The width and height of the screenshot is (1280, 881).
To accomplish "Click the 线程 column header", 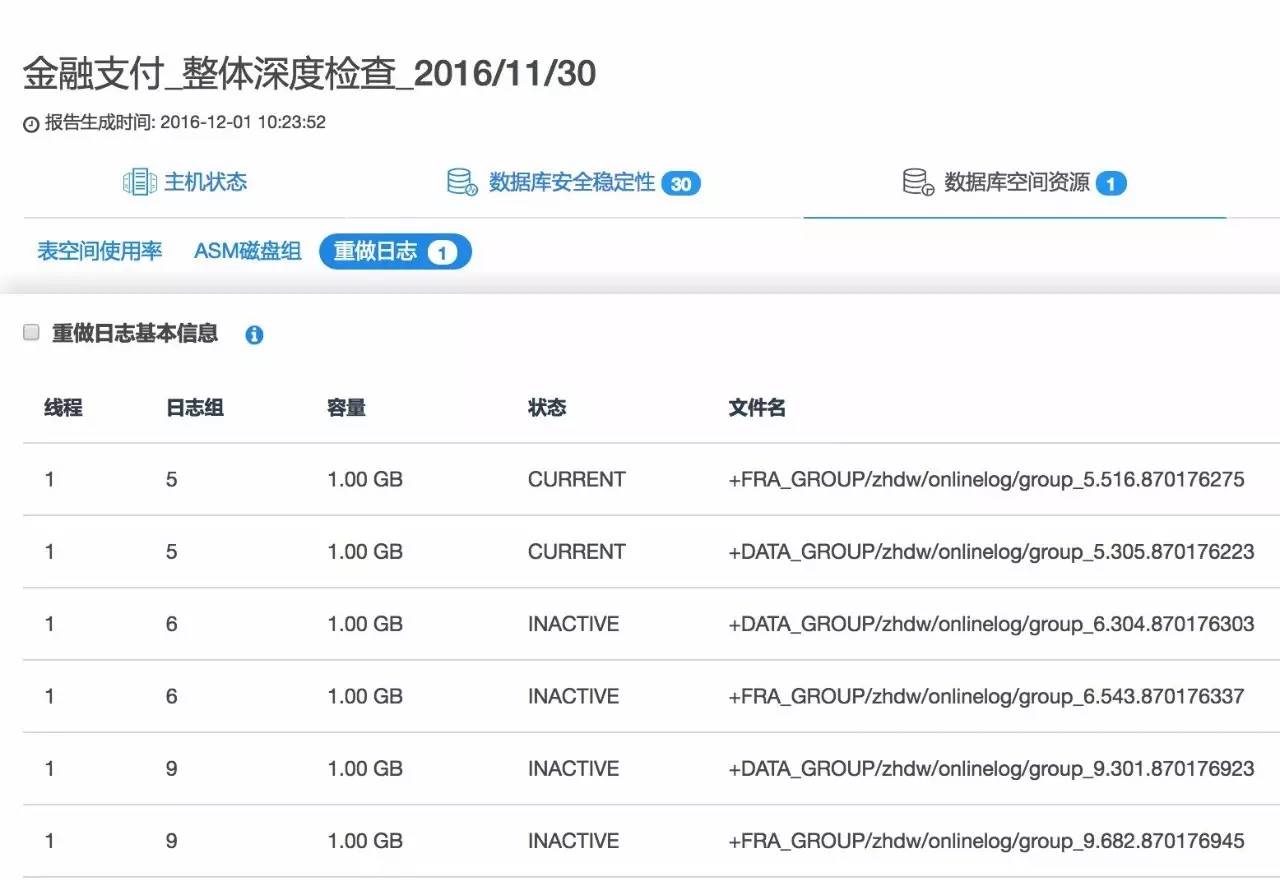I will pos(63,407).
